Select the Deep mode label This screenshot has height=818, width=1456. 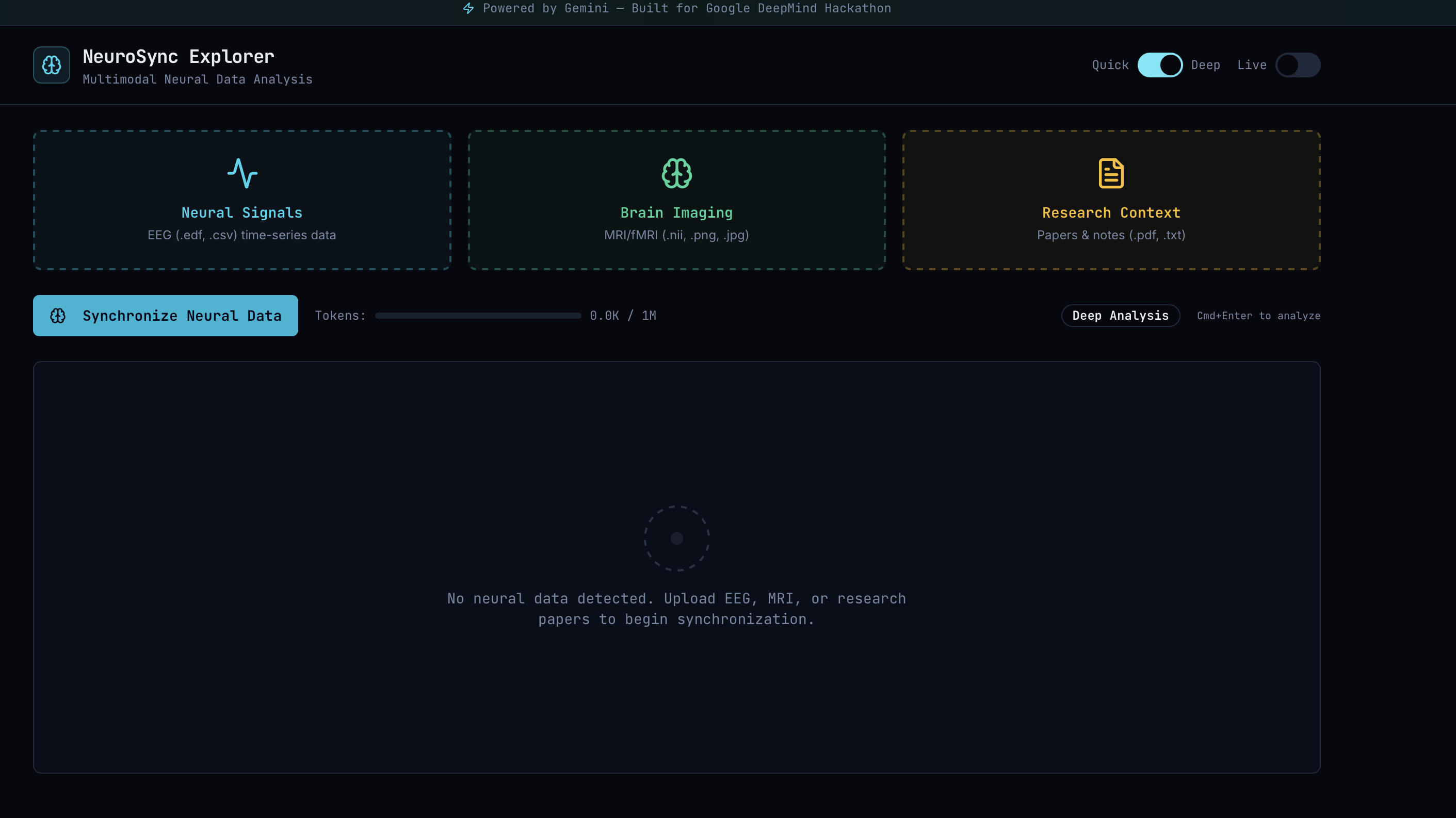(1205, 65)
